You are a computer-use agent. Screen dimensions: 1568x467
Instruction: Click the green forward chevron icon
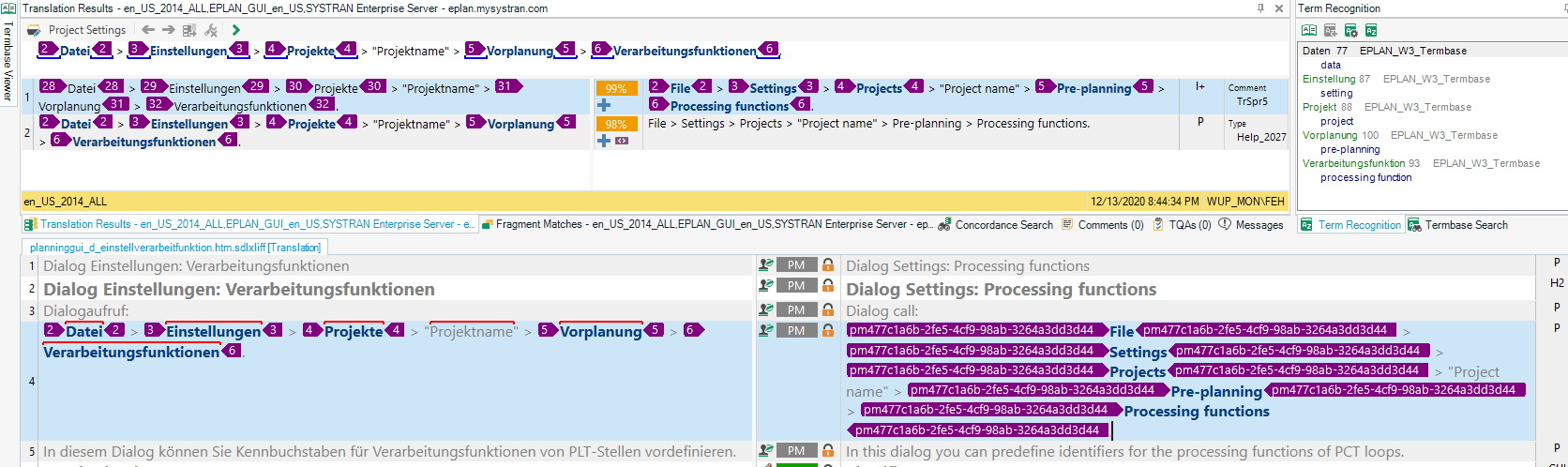[236, 30]
